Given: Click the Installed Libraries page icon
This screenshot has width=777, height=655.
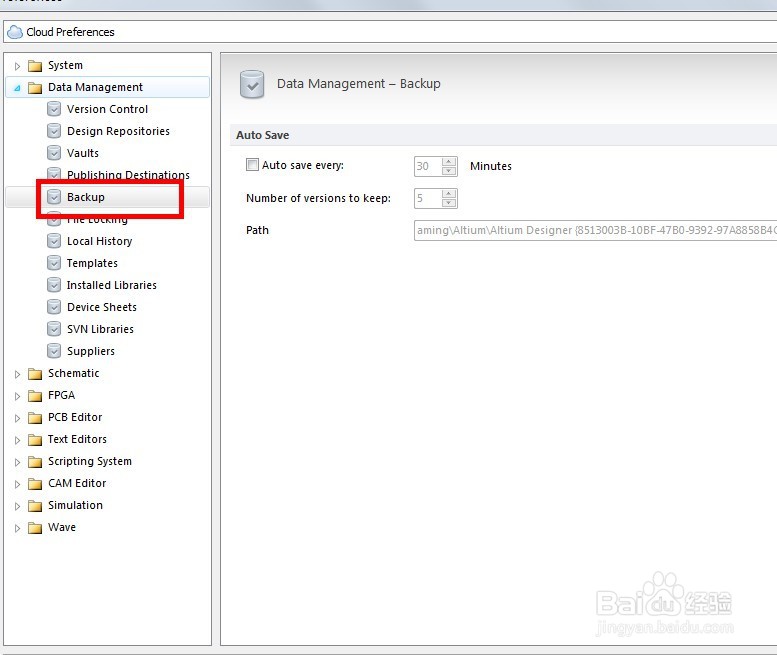Looking at the screenshot, I should click(54, 285).
